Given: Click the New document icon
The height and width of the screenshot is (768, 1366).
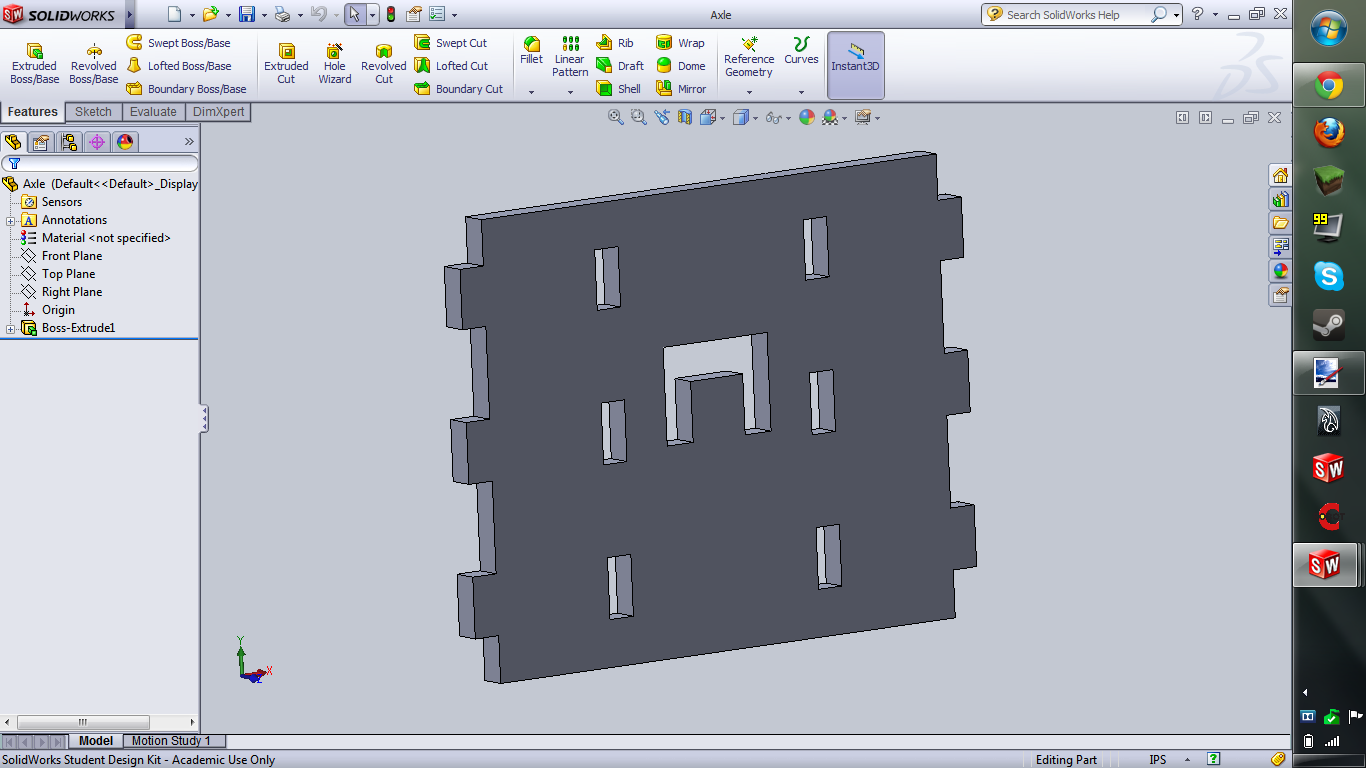Looking at the screenshot, I should [174, 14].
